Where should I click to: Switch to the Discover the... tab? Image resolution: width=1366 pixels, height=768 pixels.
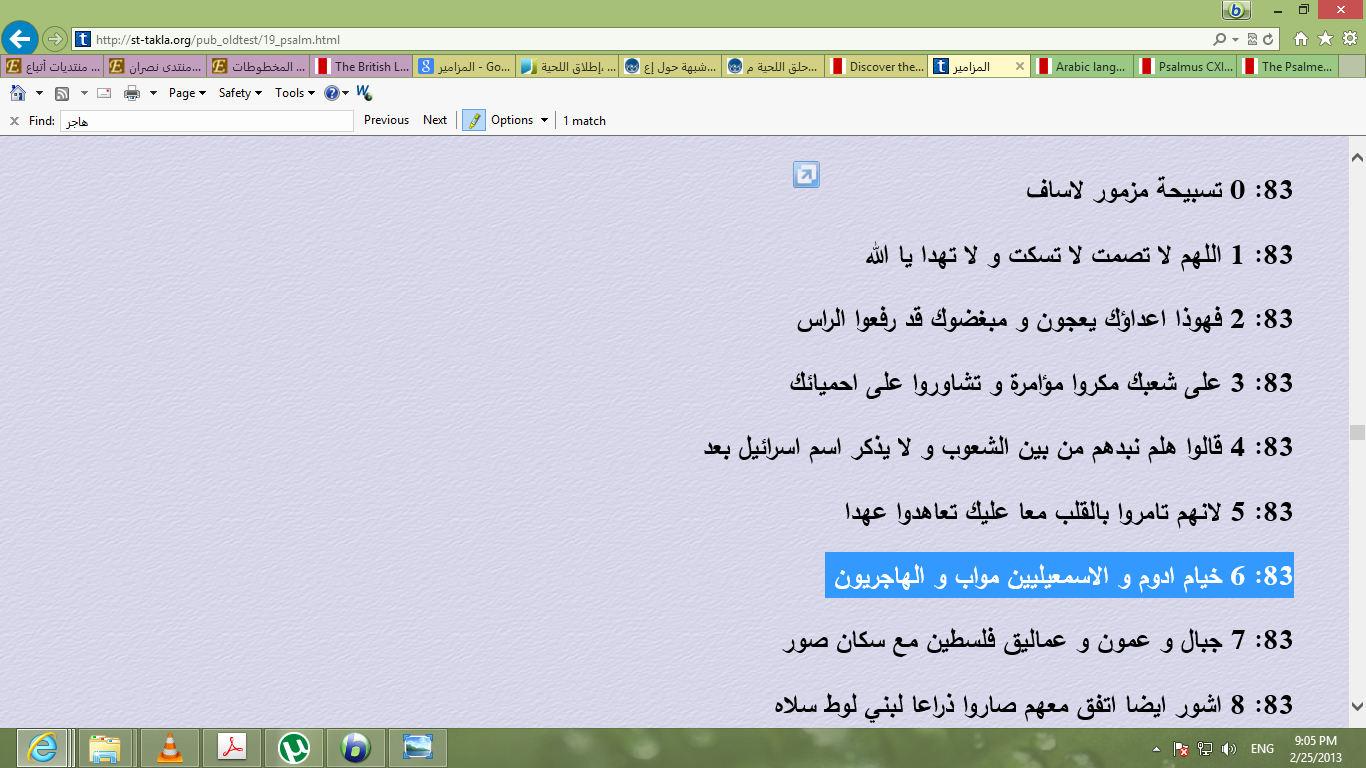[877, 67]
